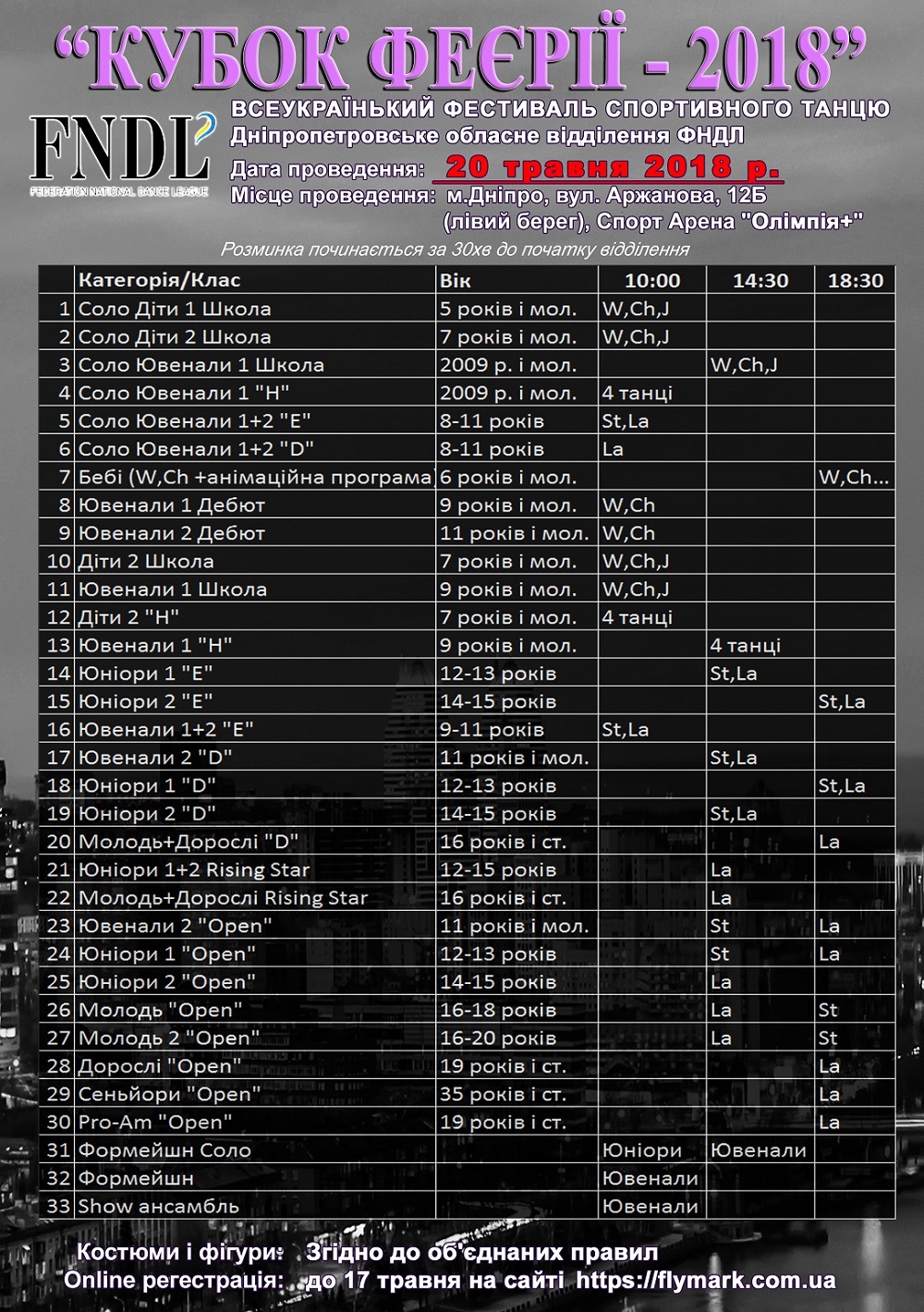Click the subtitle "Всеукраїнський фестиваль спортивного танцю"
This screenshot has width=924, height=1312.
point(560,108)
